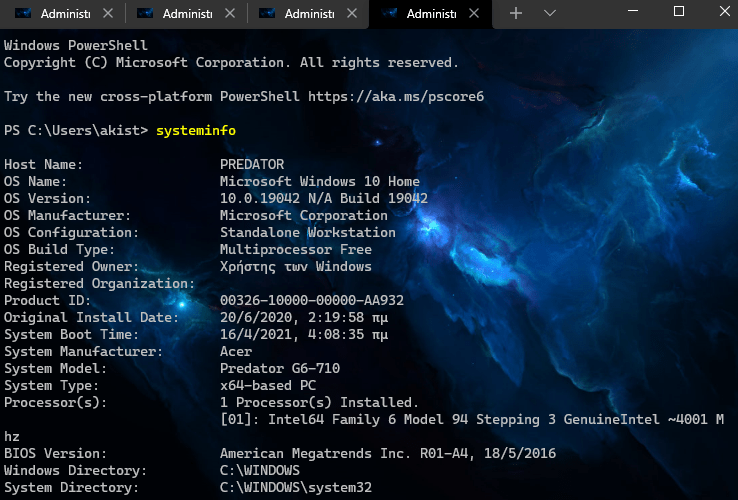
Task: Close the second Administrator tab
Action: coord(229,14)
